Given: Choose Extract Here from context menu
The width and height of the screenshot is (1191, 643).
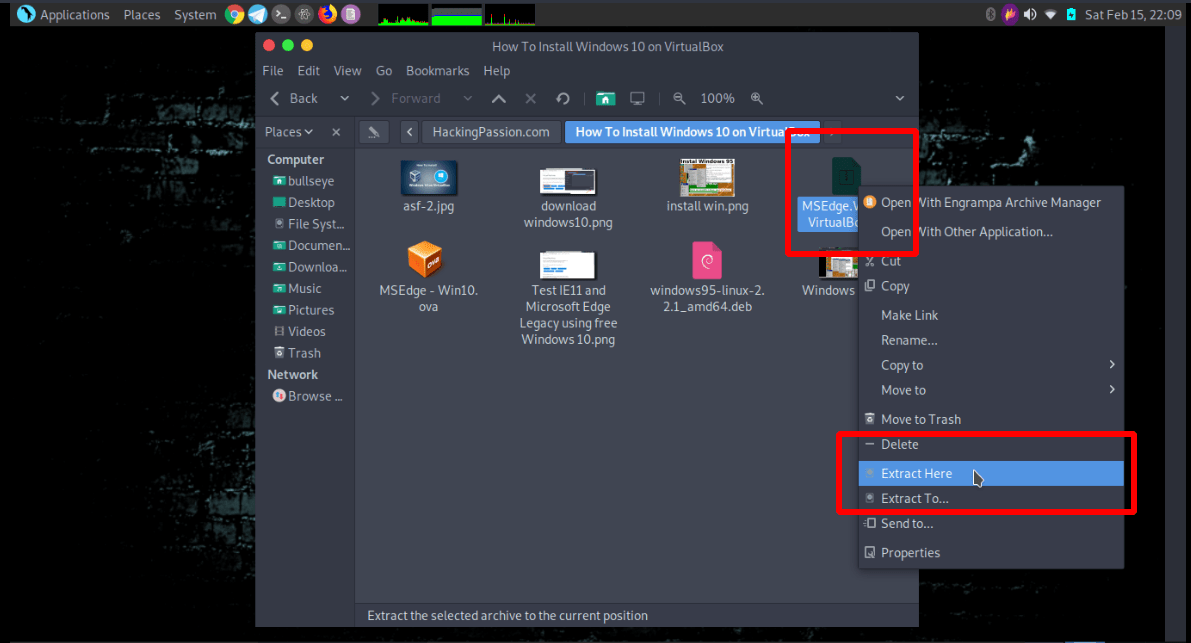Looking at the screenshot, I should (x=991, y=474).
